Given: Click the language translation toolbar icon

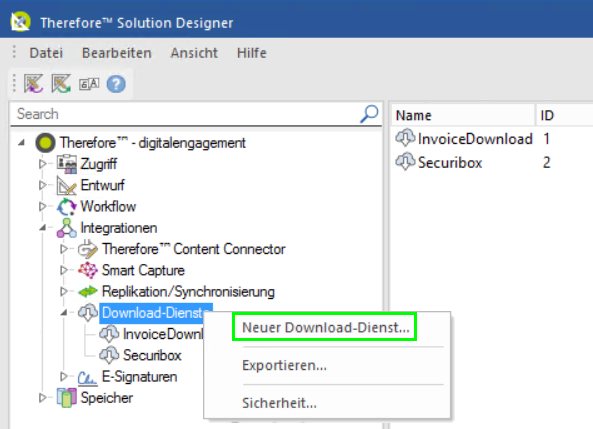Looking at the screenshot, I should click(89, 84).
